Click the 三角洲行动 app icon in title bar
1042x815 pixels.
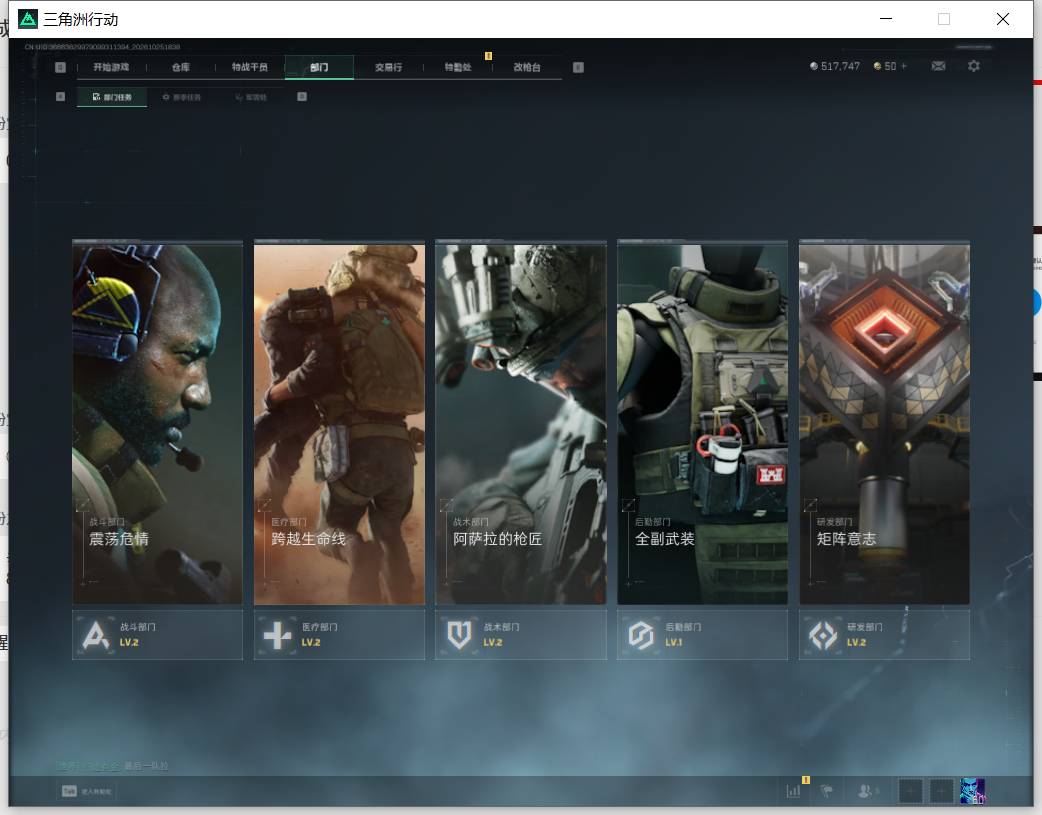[x=28, y=19]
